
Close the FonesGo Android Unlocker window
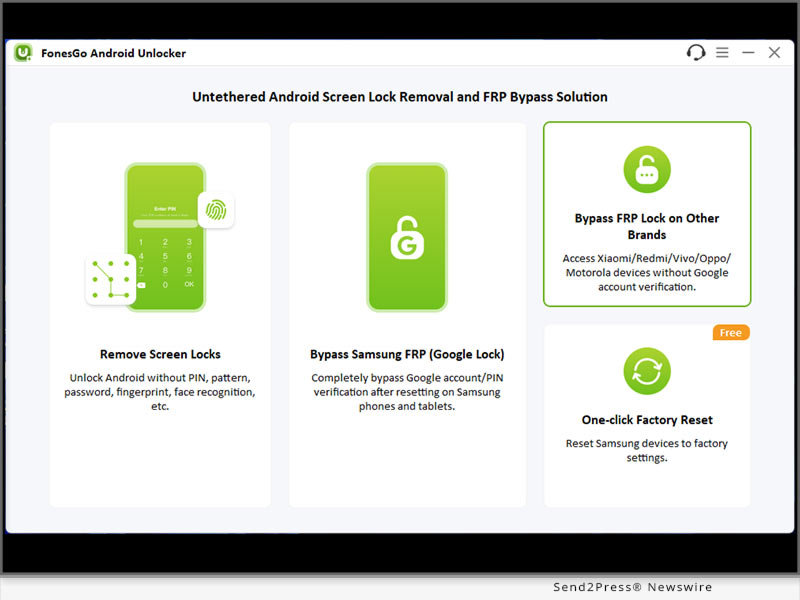(x=774, y=53)
